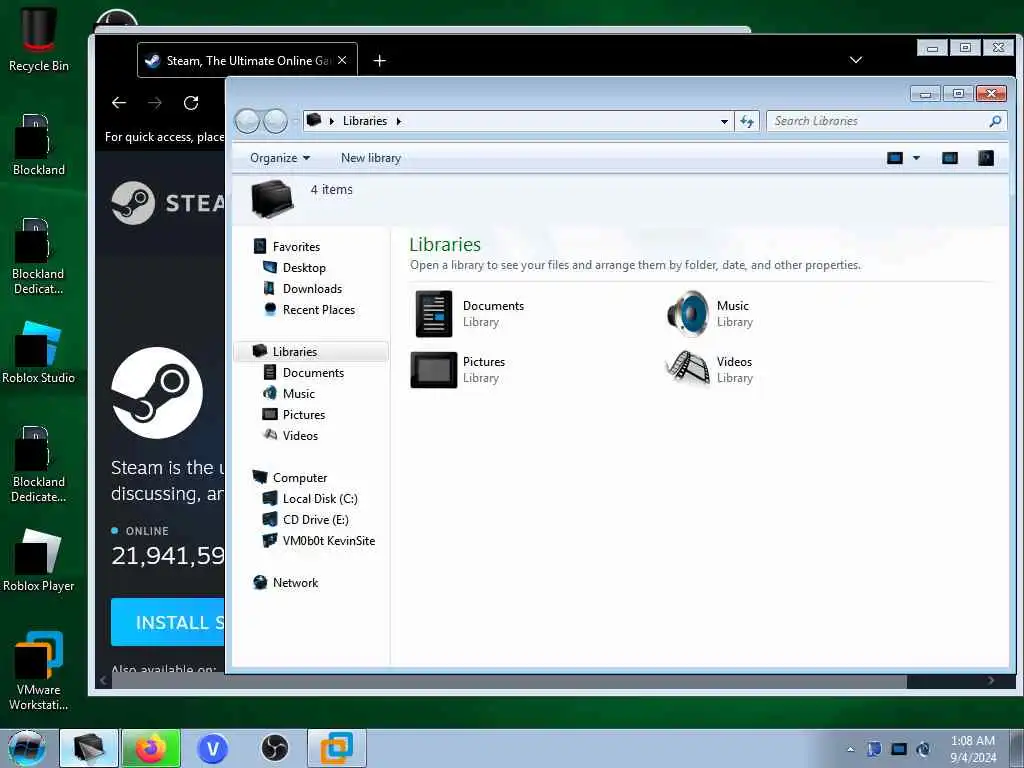This screenshot has height=768, width=1024.
Task: Reload the Steam page in browser
Action: [191, 103]
